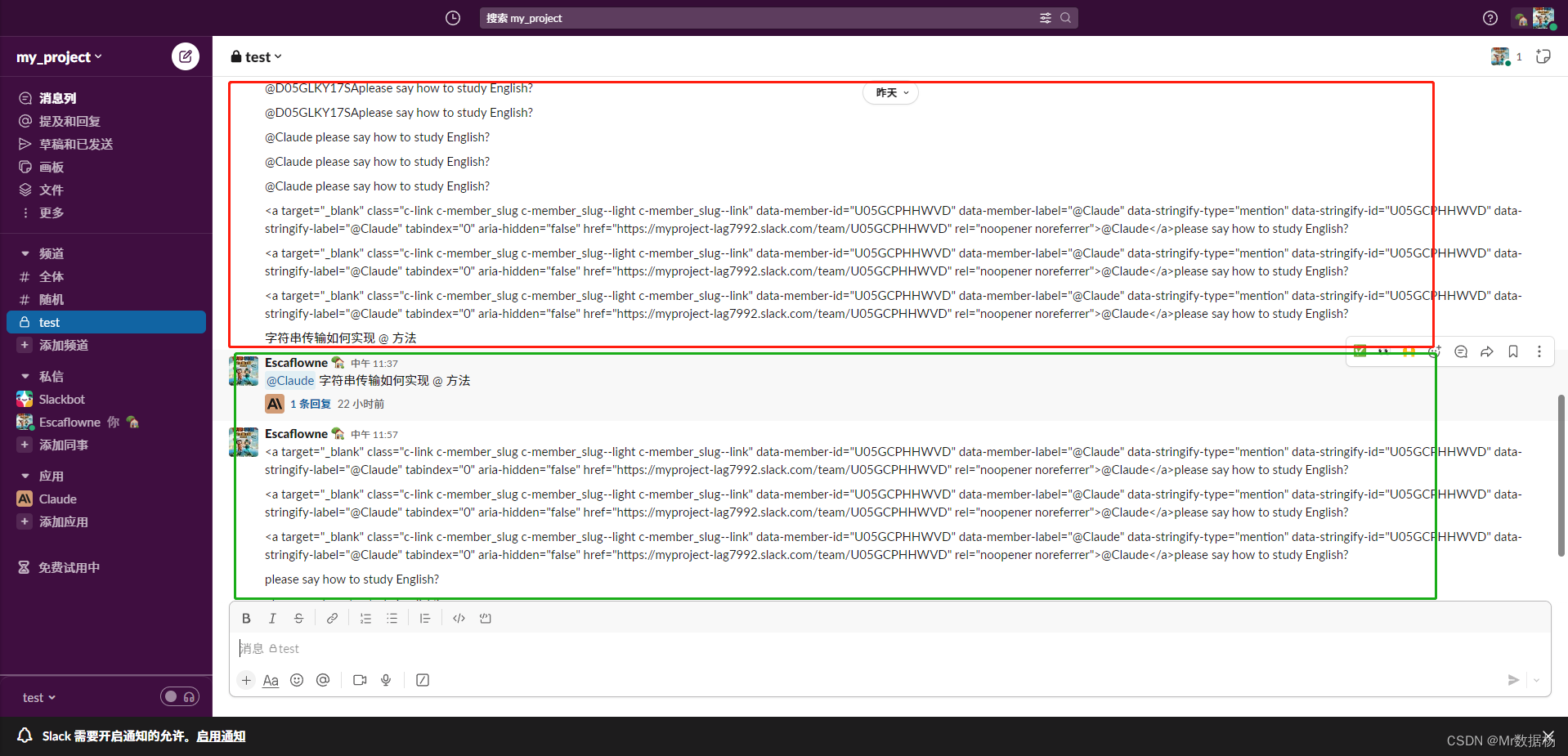Insert a link in composer
The width and height of the screenshot is (1568, 756).
click(x=332, y=619)
